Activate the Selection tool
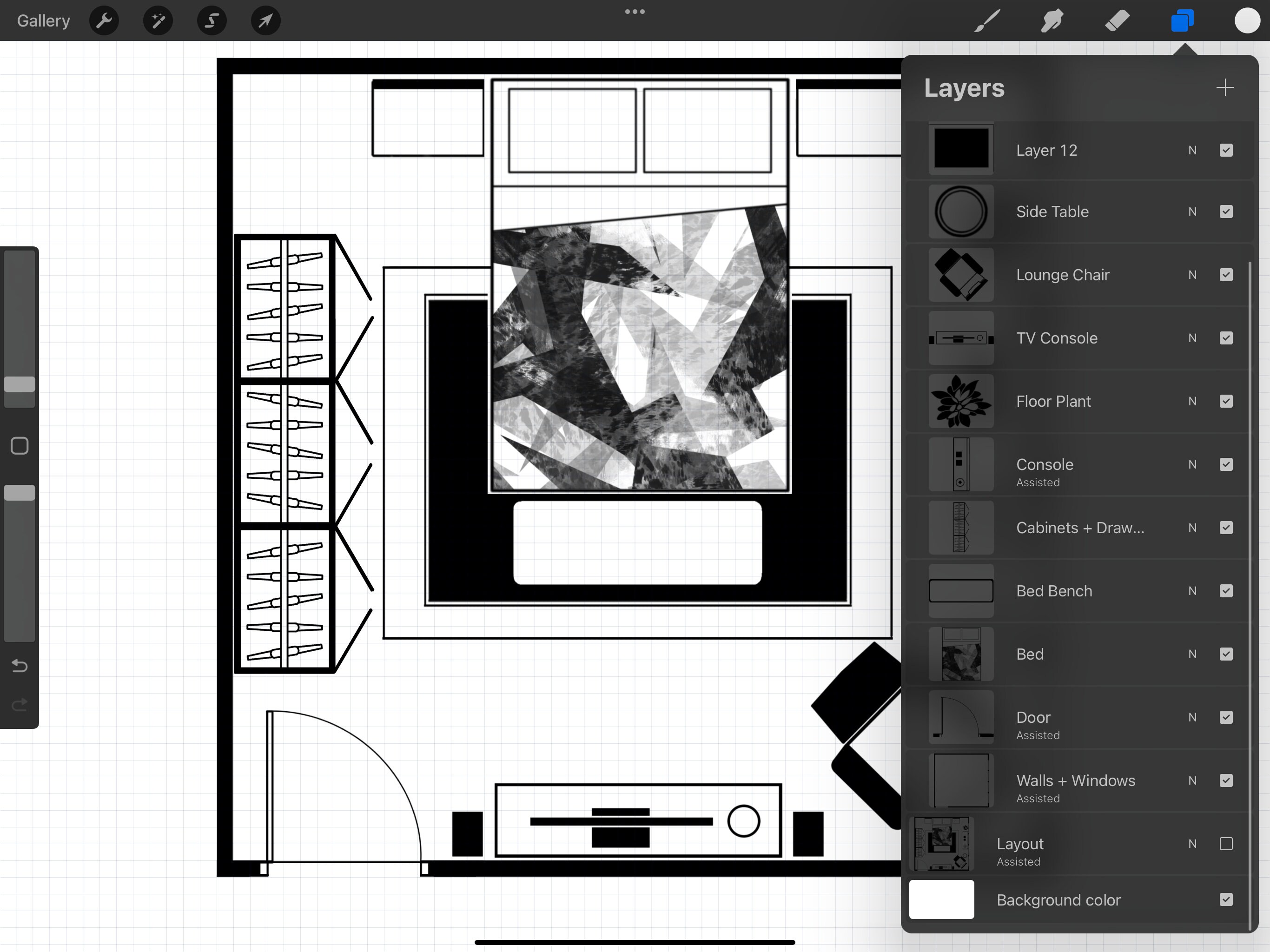Image resolution: width=1270 pixels, height=952 pixels. pyautogui.click(x=212, y=20)
